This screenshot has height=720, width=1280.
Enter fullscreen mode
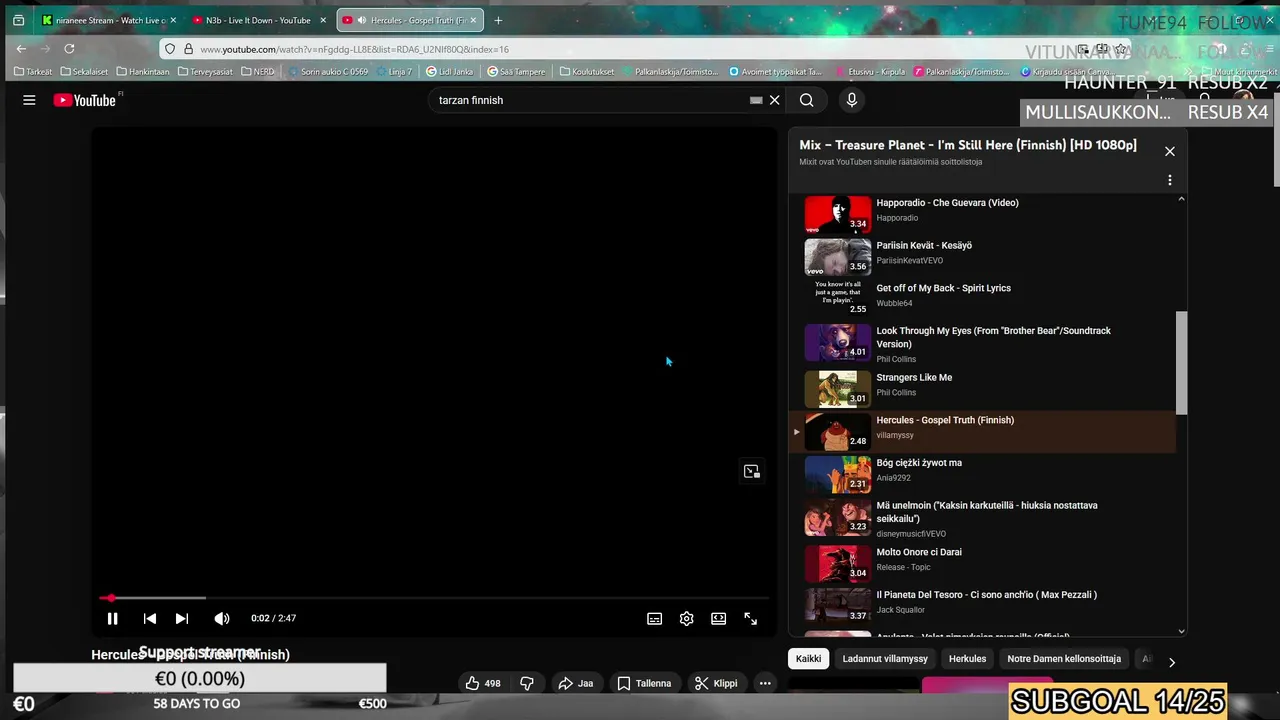[750, 618]
